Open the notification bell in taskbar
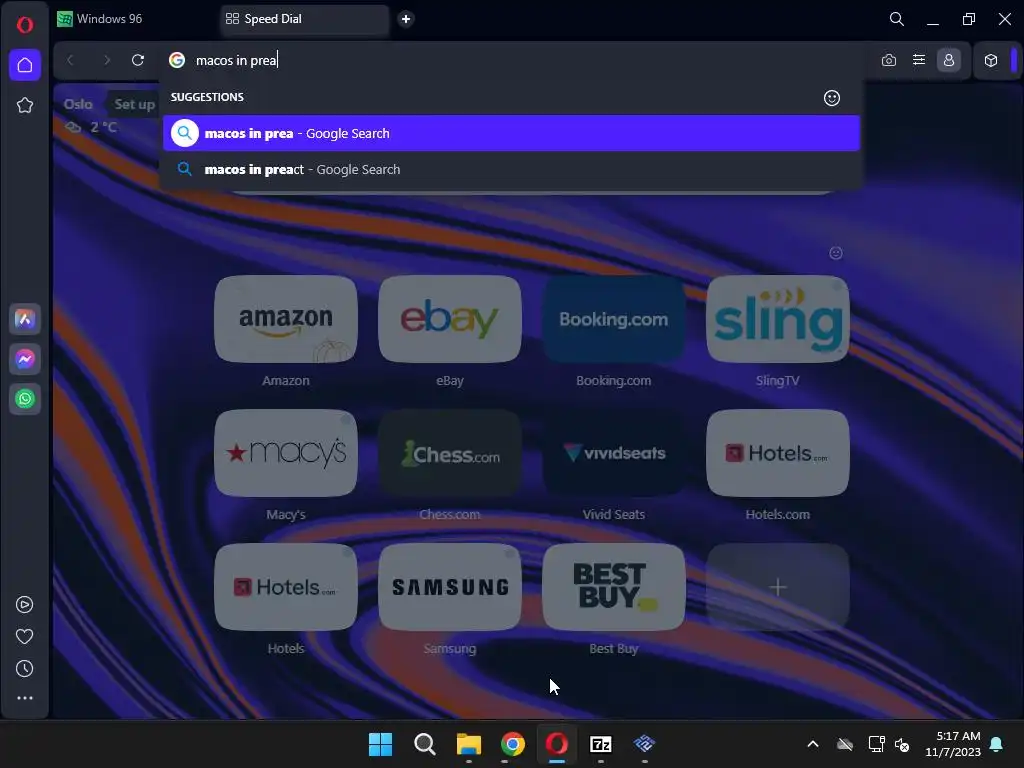 tap(997, 744)
